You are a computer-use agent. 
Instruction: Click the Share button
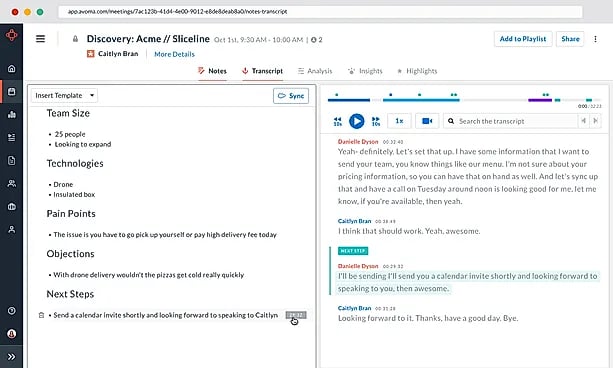pos(570,39)
